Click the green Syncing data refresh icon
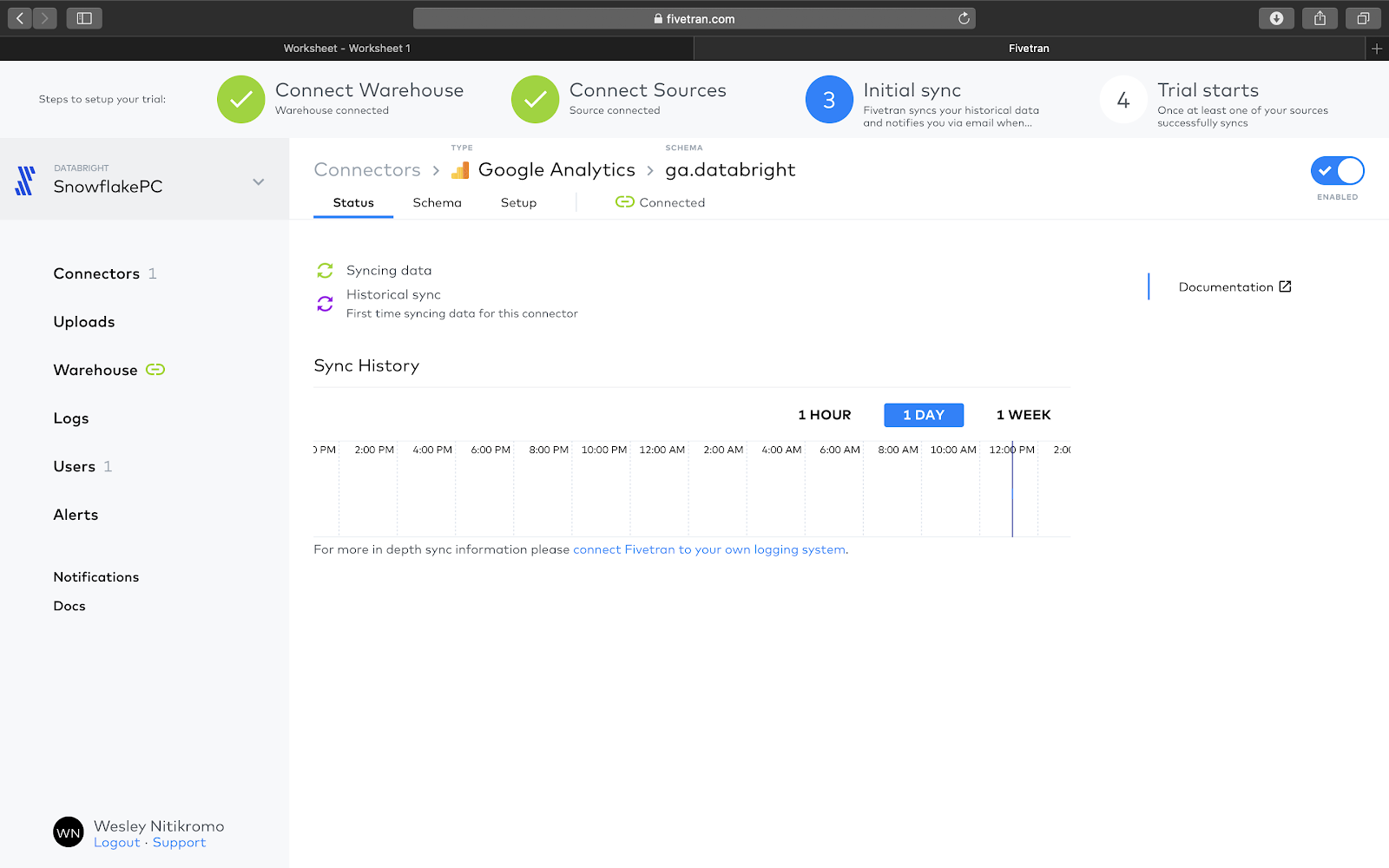The height and width of the screenshot is (868, 1389). [325, 271]
